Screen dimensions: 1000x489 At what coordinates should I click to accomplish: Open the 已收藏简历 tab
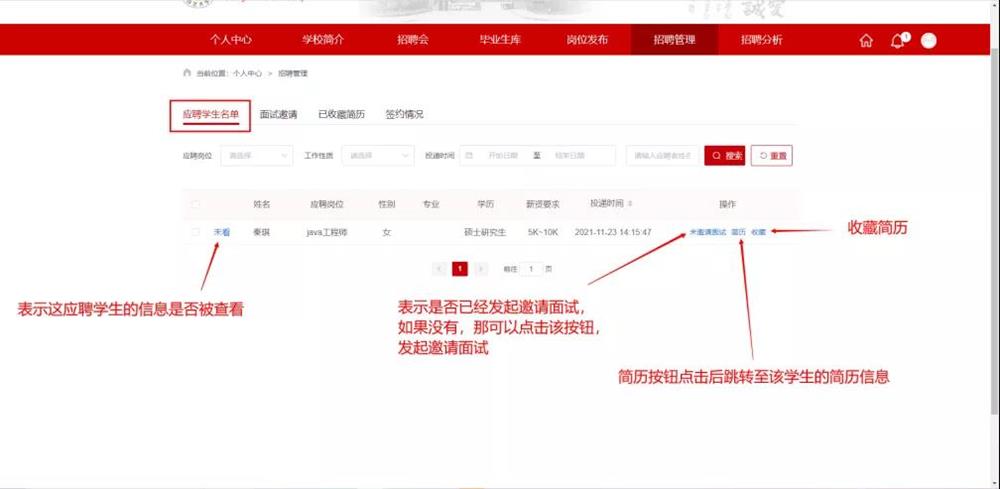[x=341, y=114]
